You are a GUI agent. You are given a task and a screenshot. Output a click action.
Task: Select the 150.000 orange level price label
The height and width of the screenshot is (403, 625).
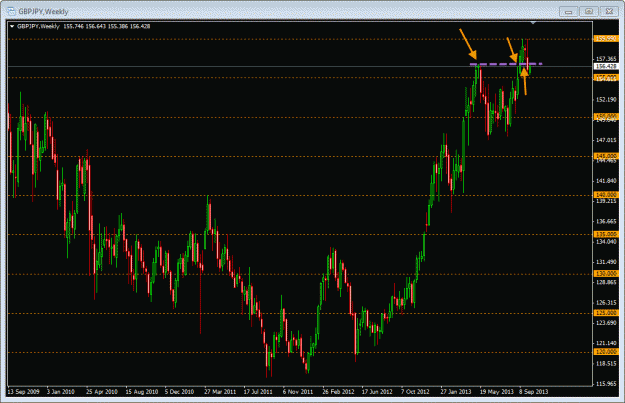606,116
